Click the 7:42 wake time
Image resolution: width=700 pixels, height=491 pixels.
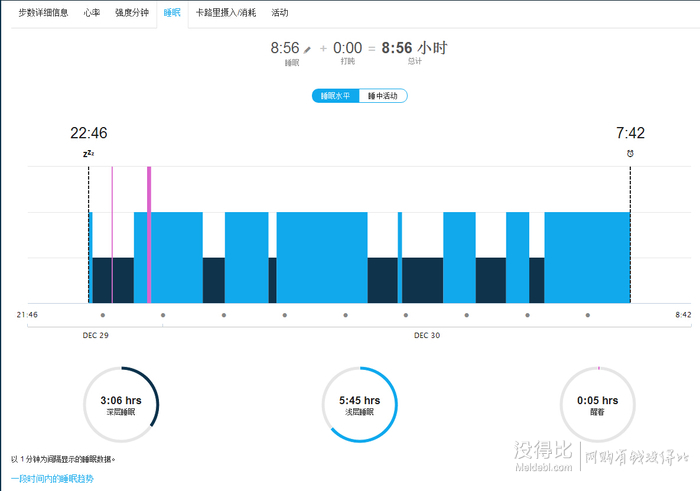[630, 133]
